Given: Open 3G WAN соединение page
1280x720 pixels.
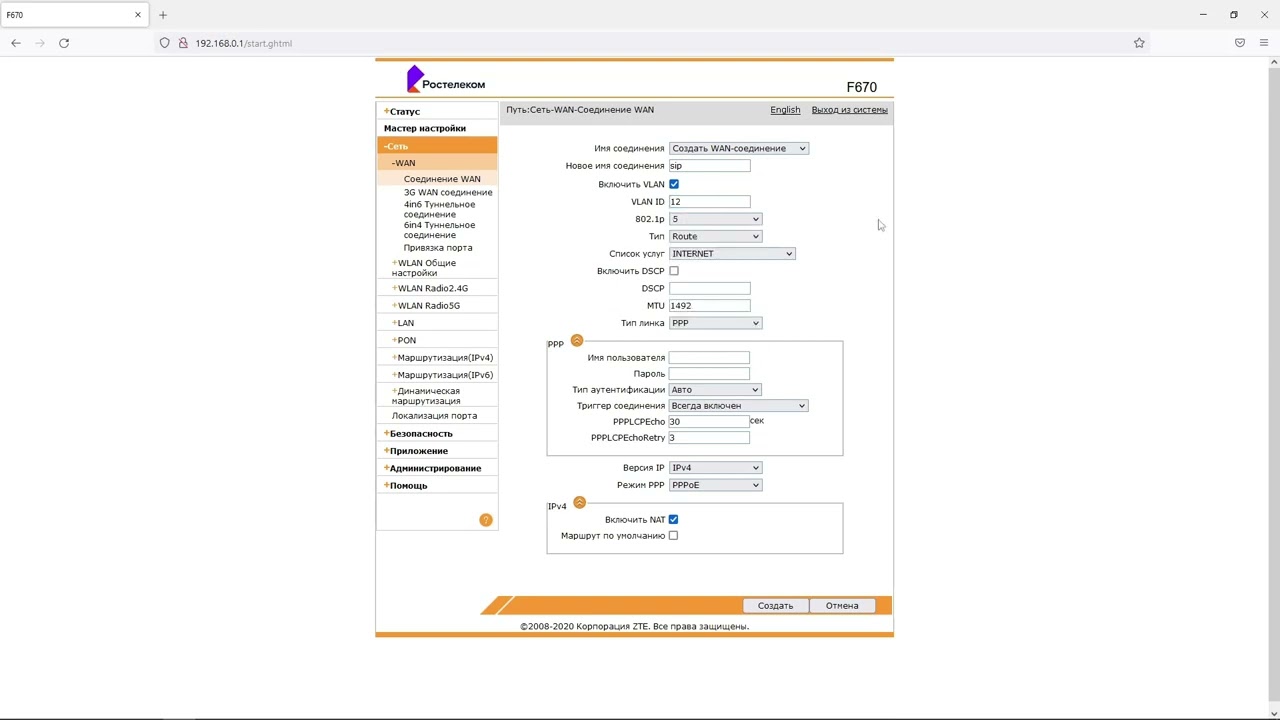Looking at the screenshot, I should [x=448, y=192].
